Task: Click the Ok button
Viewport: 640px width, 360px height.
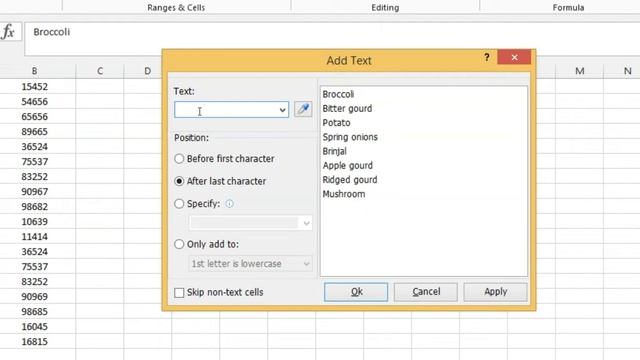Action: 356,292
